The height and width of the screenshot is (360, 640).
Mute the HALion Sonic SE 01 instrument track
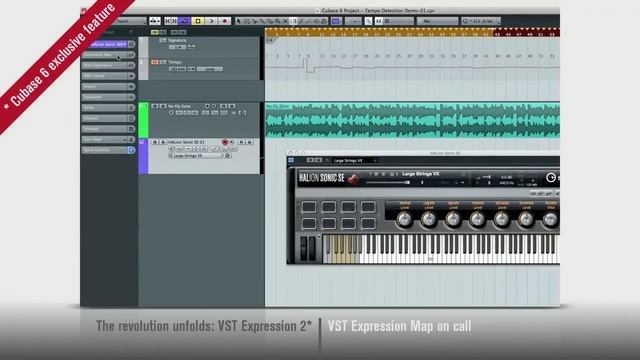tap(155, 142)
